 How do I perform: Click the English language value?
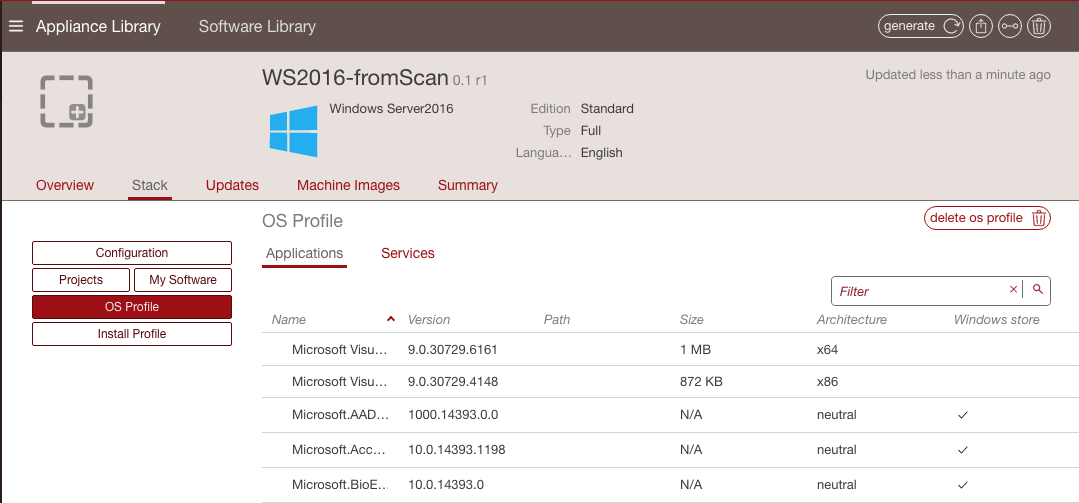tap(601, 153)
